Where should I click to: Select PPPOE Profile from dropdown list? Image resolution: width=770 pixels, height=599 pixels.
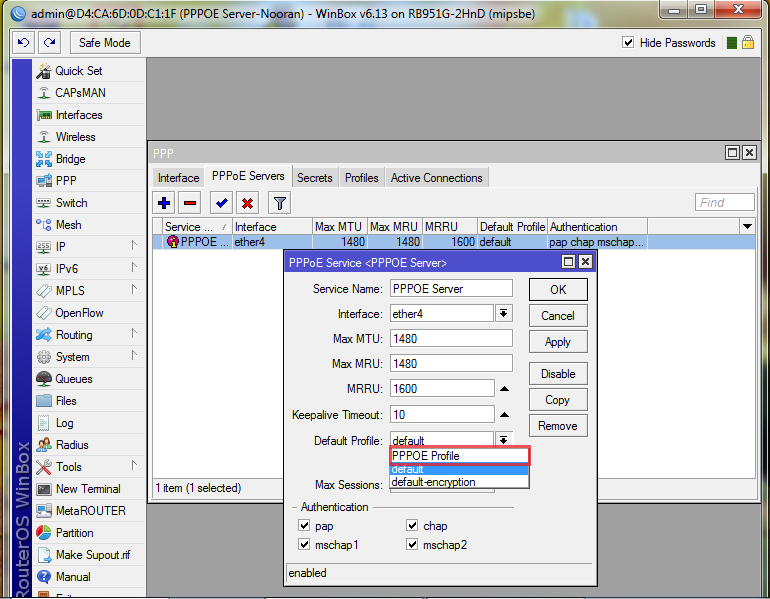pos(460,456)
